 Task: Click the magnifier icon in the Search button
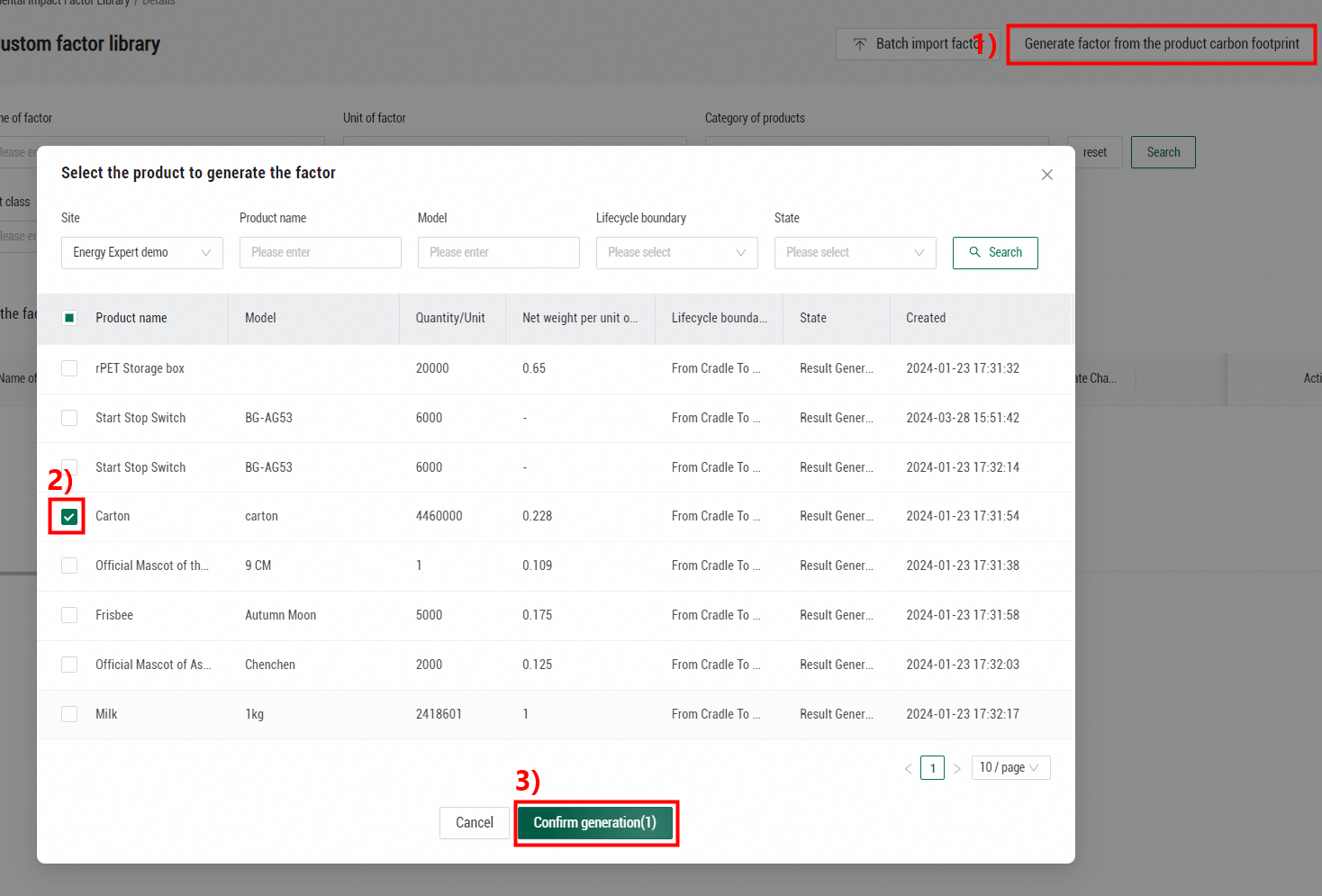[974, 252]
